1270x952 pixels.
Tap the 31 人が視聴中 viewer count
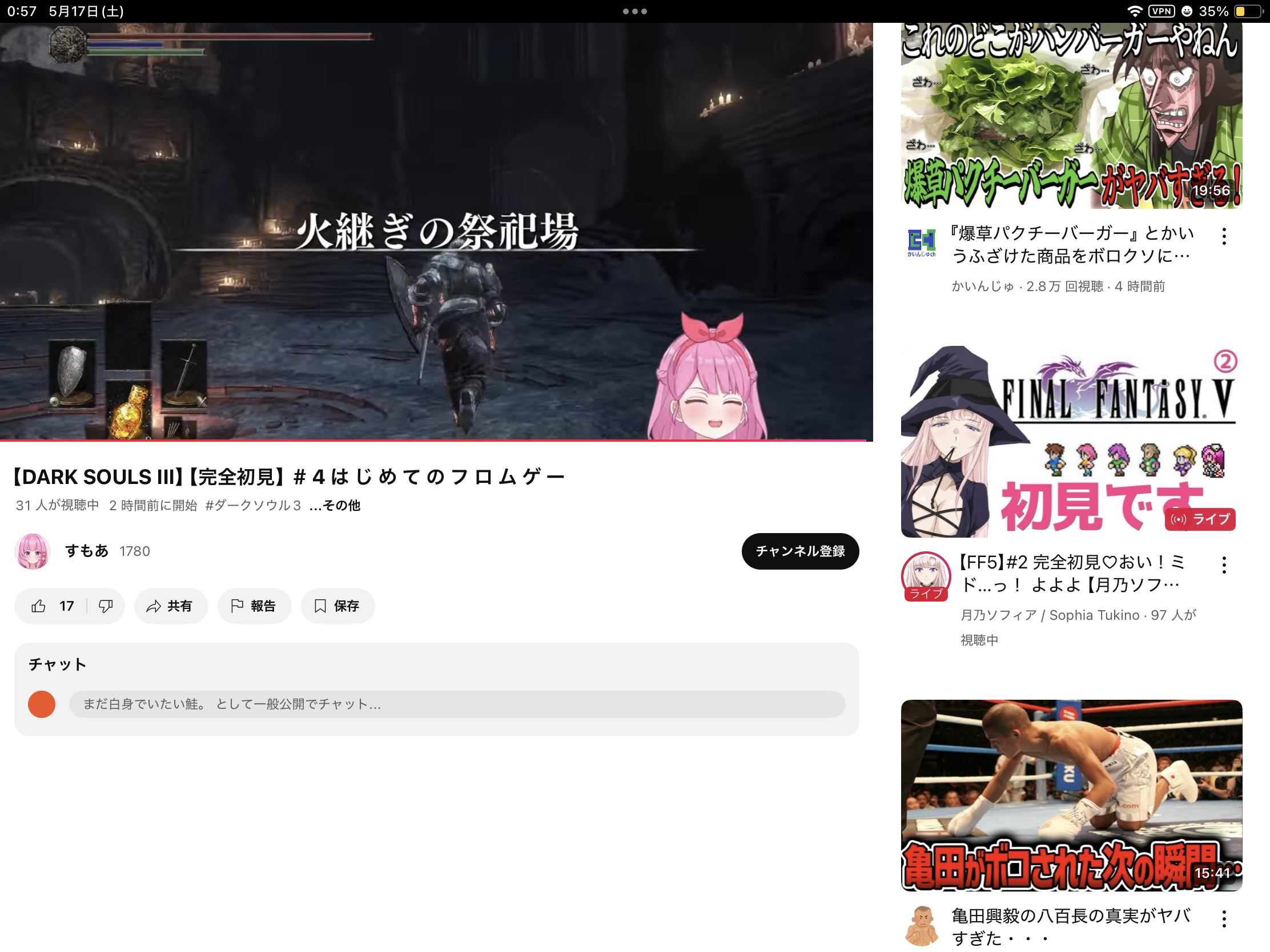click(58, 505)
